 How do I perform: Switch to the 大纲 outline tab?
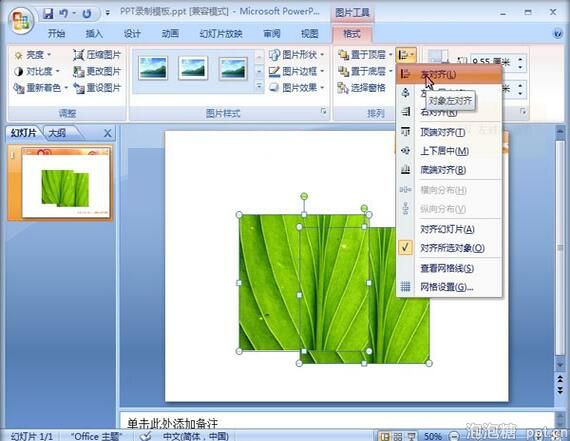coord(57,133)
